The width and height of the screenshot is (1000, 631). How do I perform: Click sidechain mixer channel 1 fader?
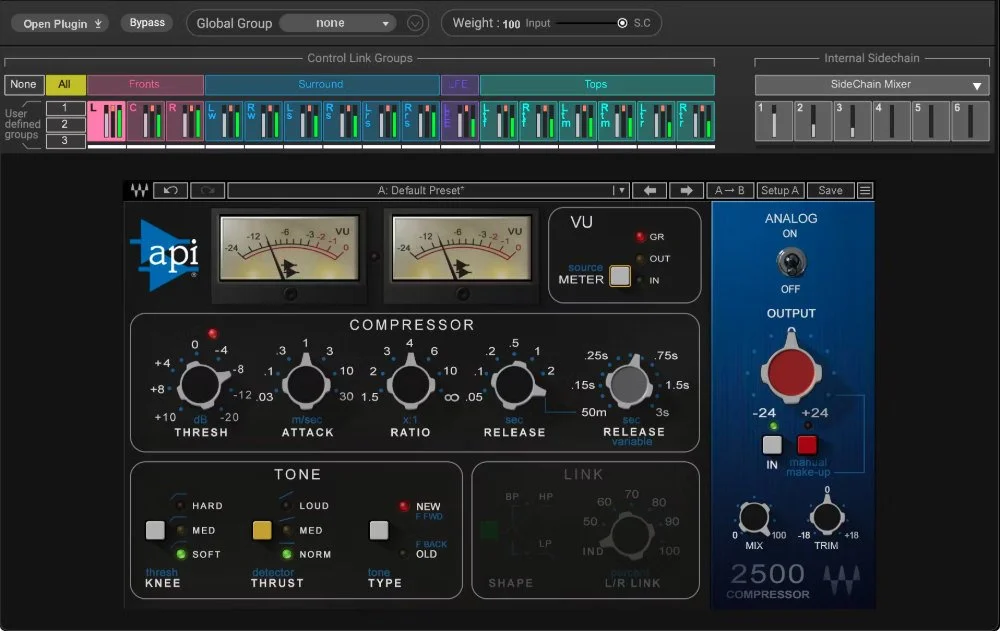[774, 121]
